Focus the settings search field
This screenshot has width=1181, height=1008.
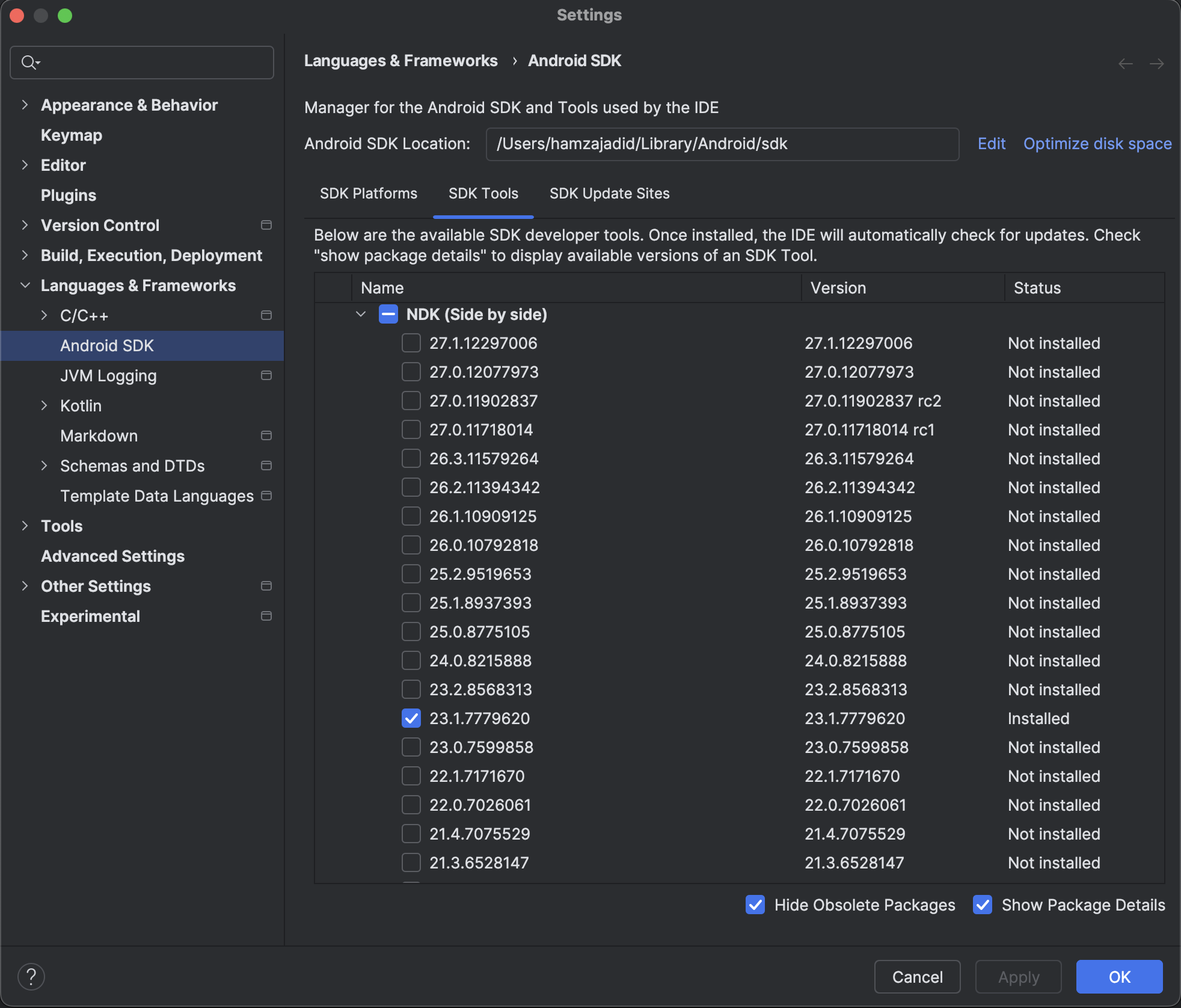[142, 63]
